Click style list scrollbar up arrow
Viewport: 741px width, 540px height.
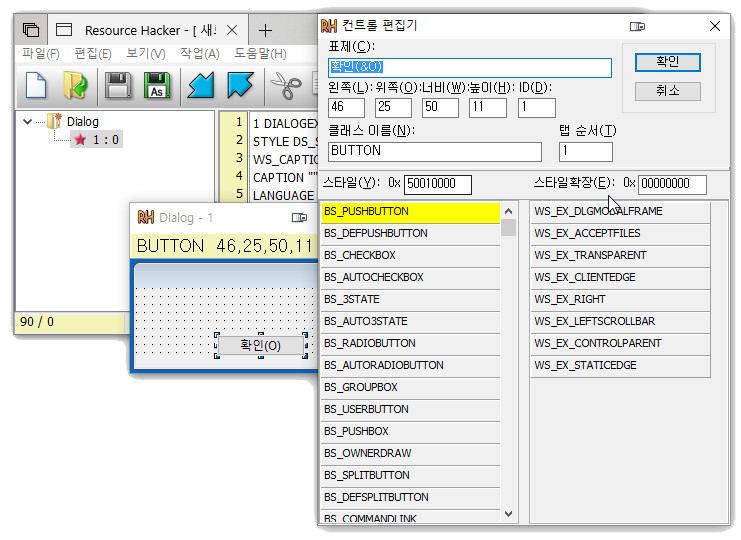coord(508,211)
